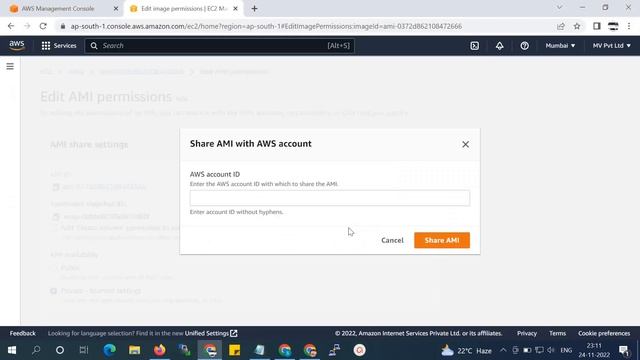Click the orange Share AMI button
Screen dimensions: 640x360
click(x=442, y=240)
